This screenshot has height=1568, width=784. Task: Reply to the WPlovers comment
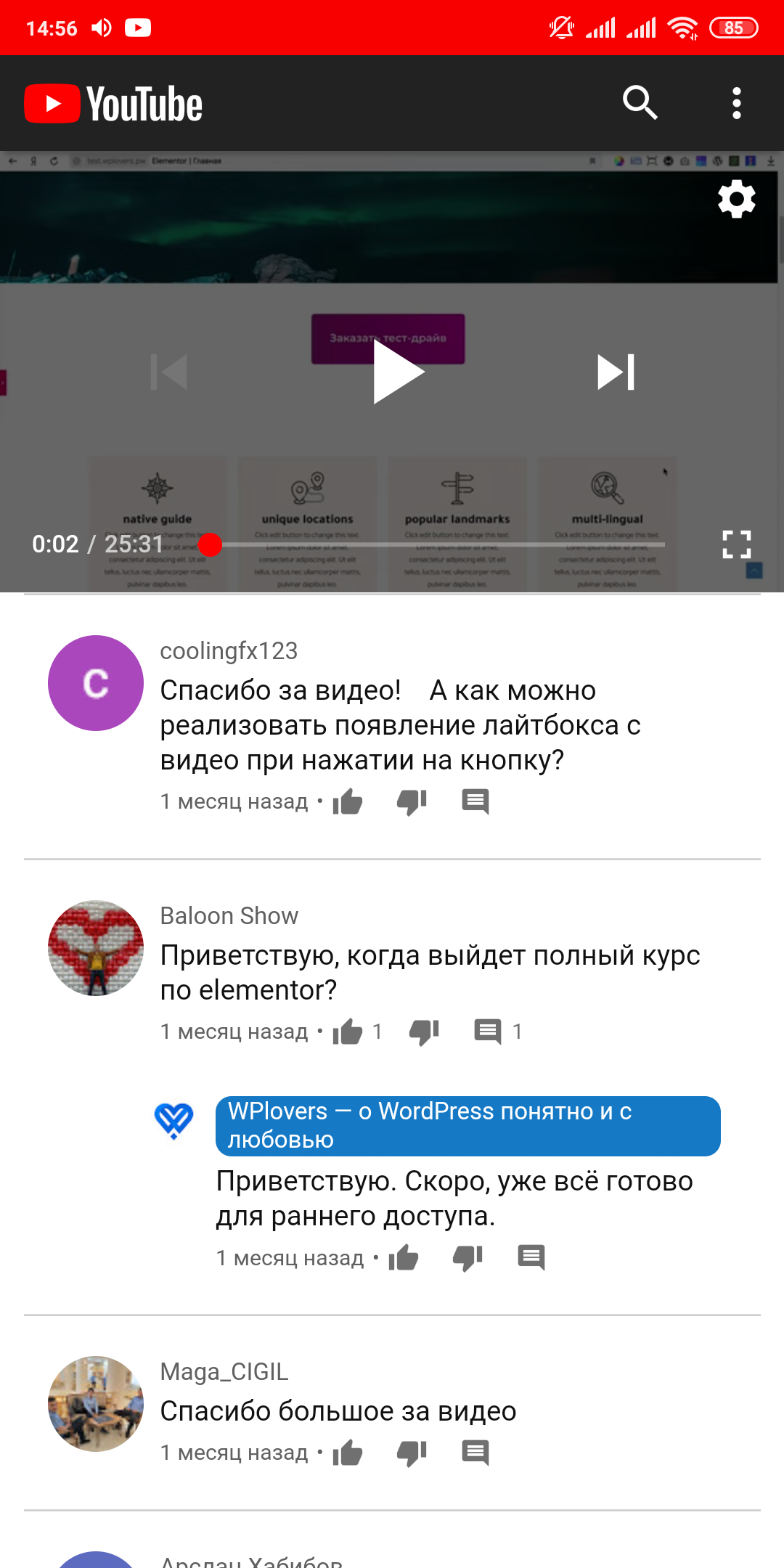(x=531, y=1257)
